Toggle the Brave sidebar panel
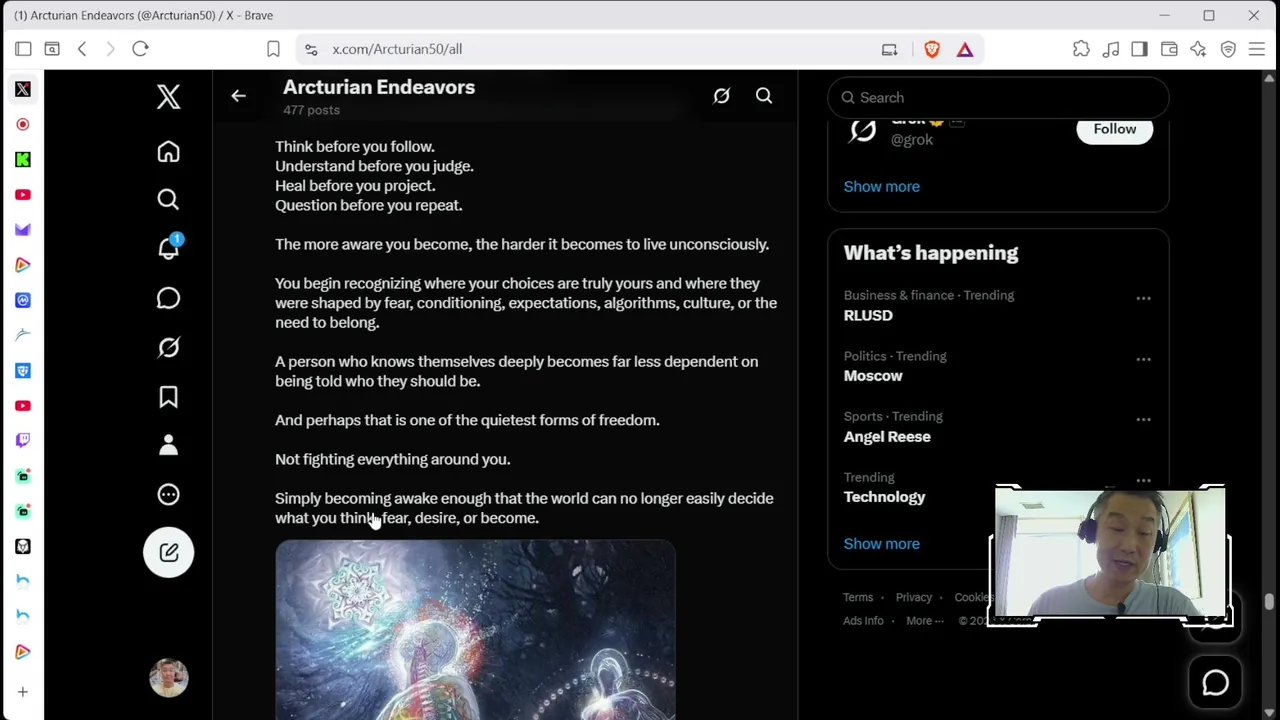 1139,49
